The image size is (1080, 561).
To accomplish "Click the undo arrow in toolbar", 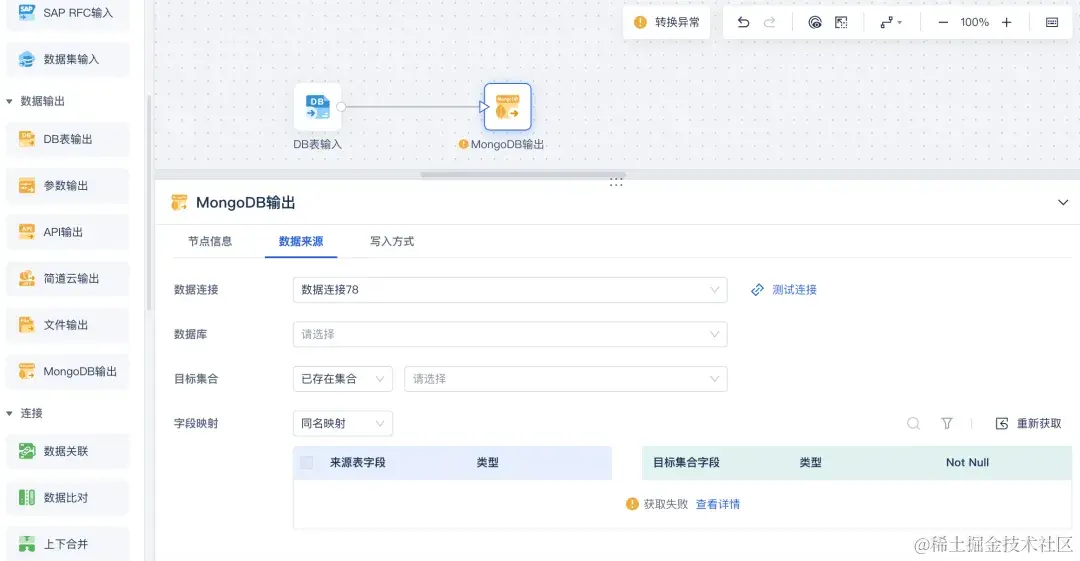I will point(743,22).
